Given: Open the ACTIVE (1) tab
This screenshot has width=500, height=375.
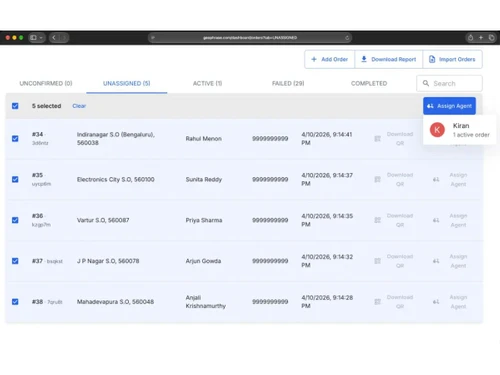Looking at the screenshot, I should click(x=207, y=83).
